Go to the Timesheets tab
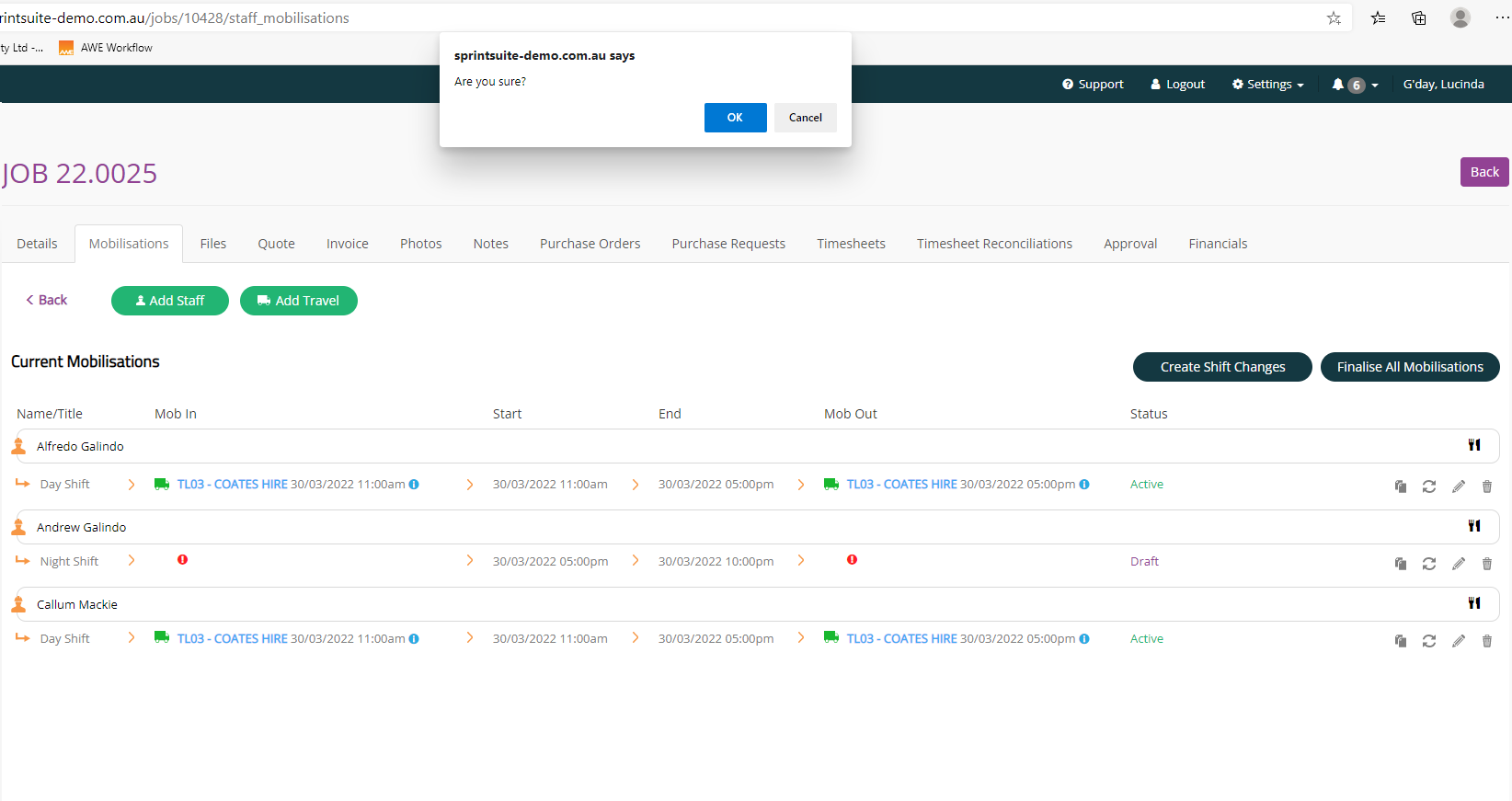1512x801 pixels. 851,244
